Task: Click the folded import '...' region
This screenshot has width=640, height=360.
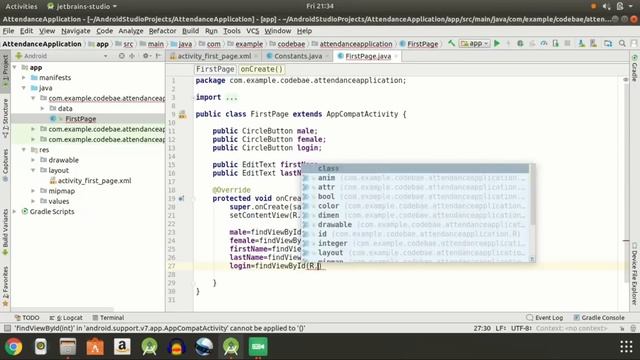Action: tap(231, 98)
